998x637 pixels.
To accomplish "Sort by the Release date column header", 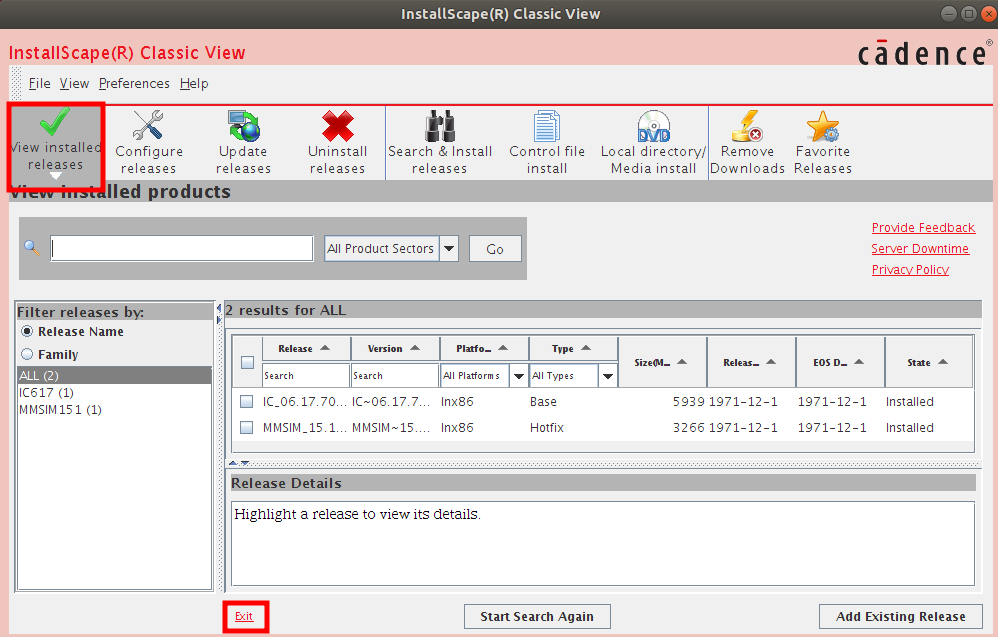I will point(752,362).
